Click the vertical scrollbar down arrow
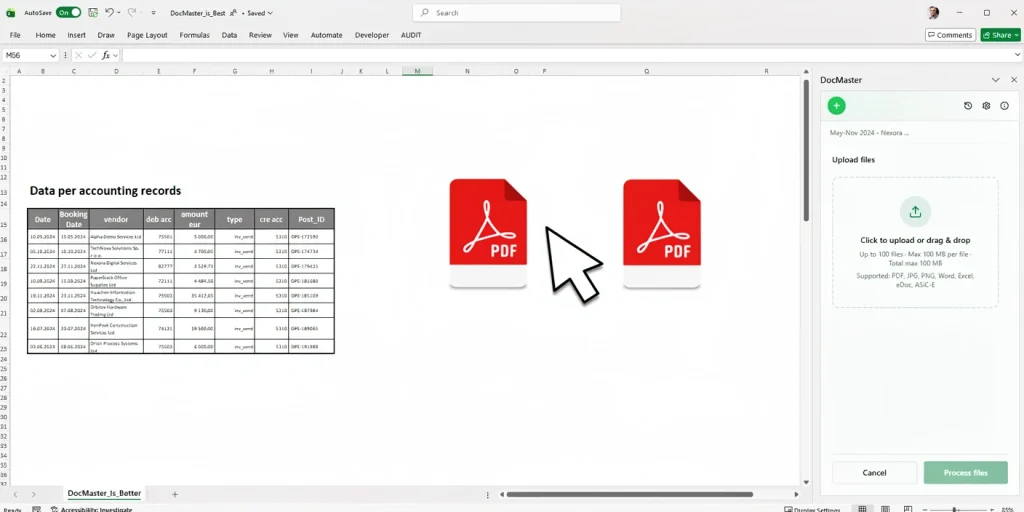Viewport: 1024px width, 512px height. (x=806, y=482)
